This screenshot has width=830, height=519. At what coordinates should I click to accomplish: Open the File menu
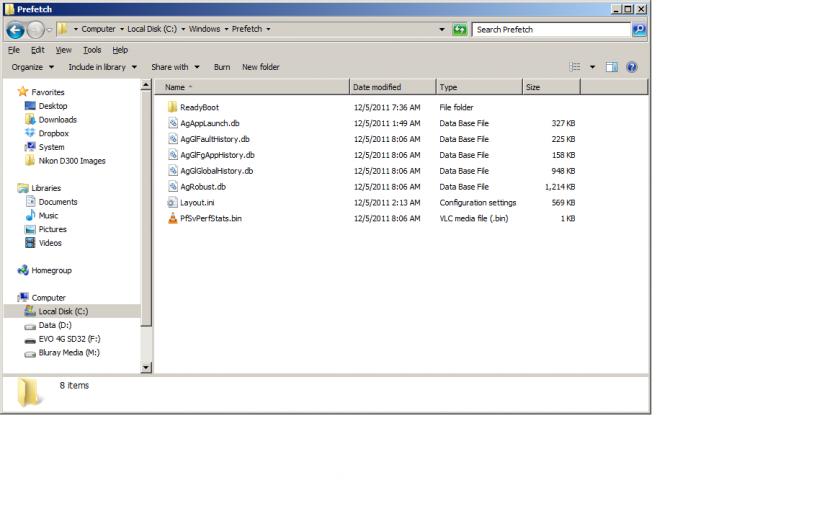tap(14, 50)
